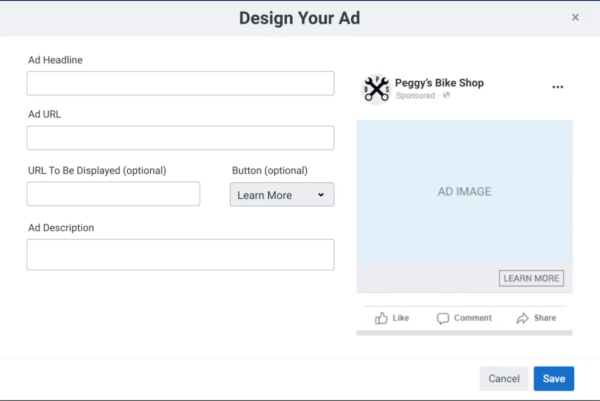Screen dimensions: 600x401
Task: Click the Share arrow icon
Action: (522, 318)
